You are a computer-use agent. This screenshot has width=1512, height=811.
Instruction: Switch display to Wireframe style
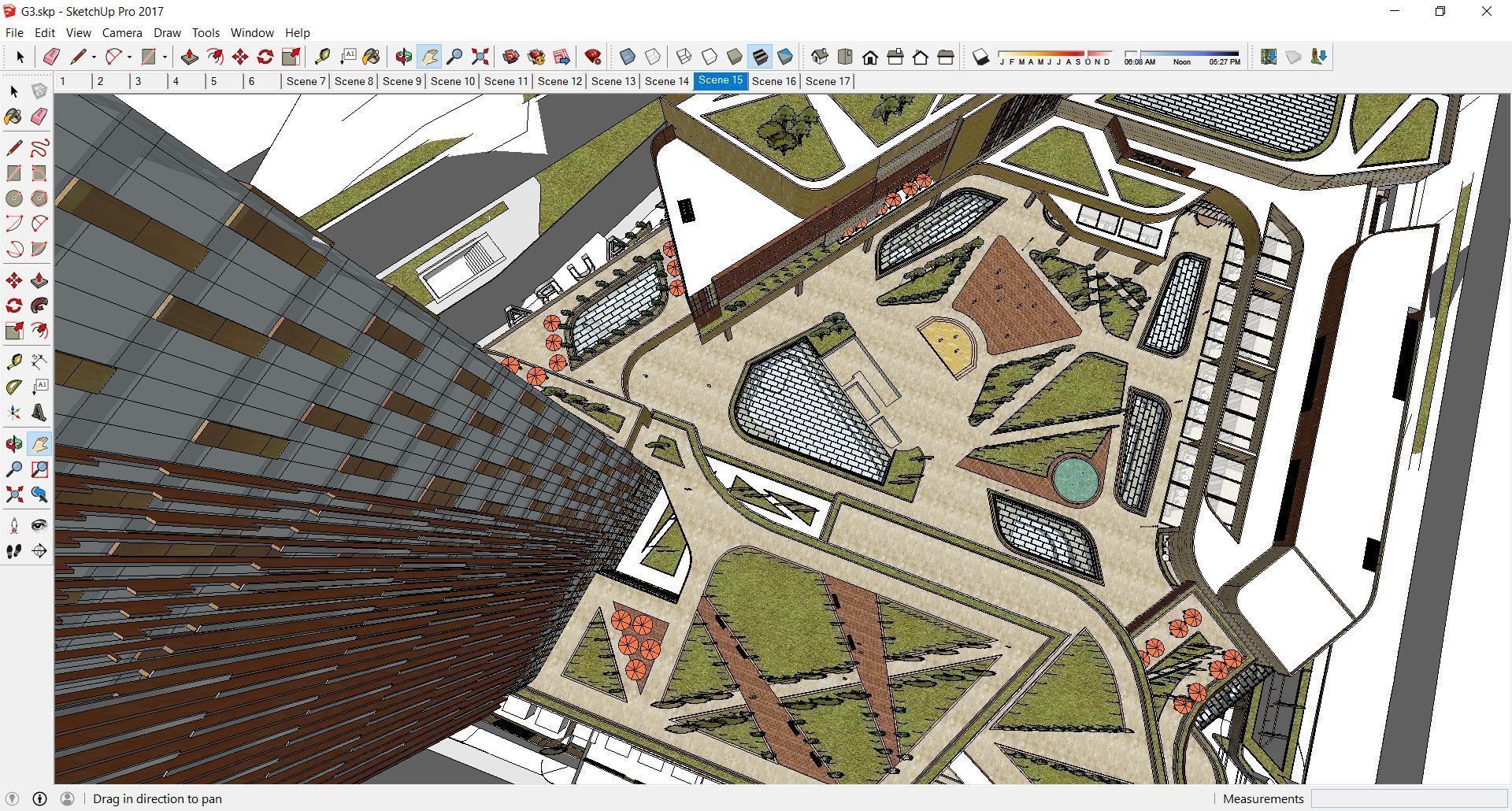[683, 56]
